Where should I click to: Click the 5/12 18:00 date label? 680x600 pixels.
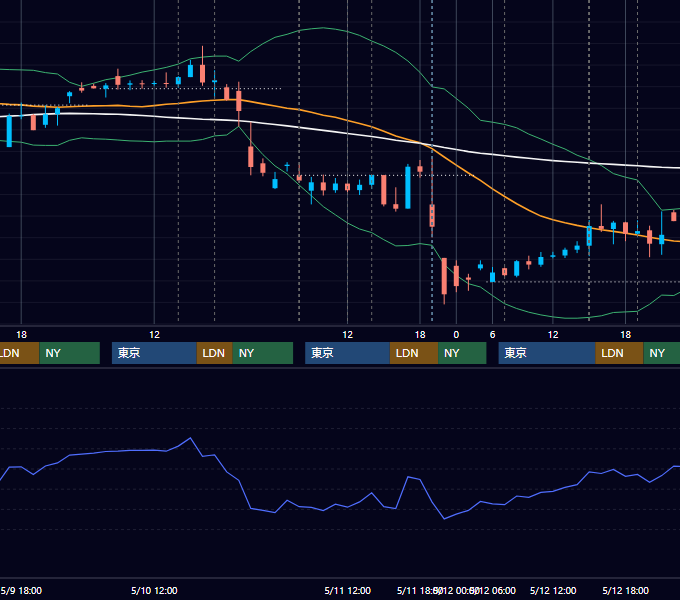pos(625,590)
